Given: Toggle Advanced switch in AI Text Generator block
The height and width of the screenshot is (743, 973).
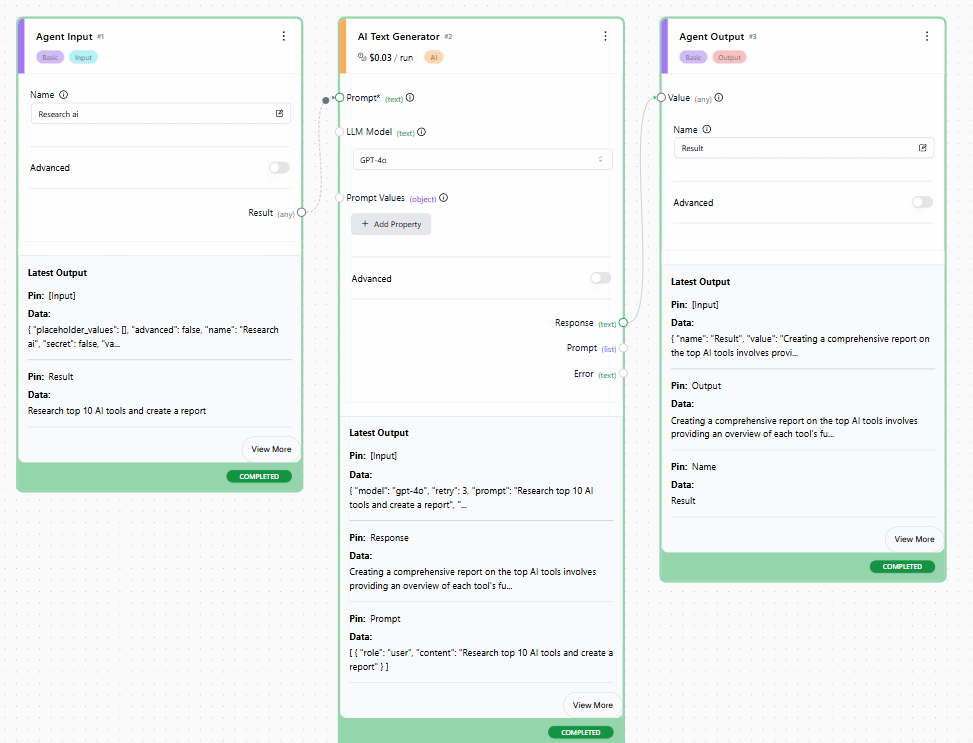Looking at the screenshot, I should coord(601,278).
